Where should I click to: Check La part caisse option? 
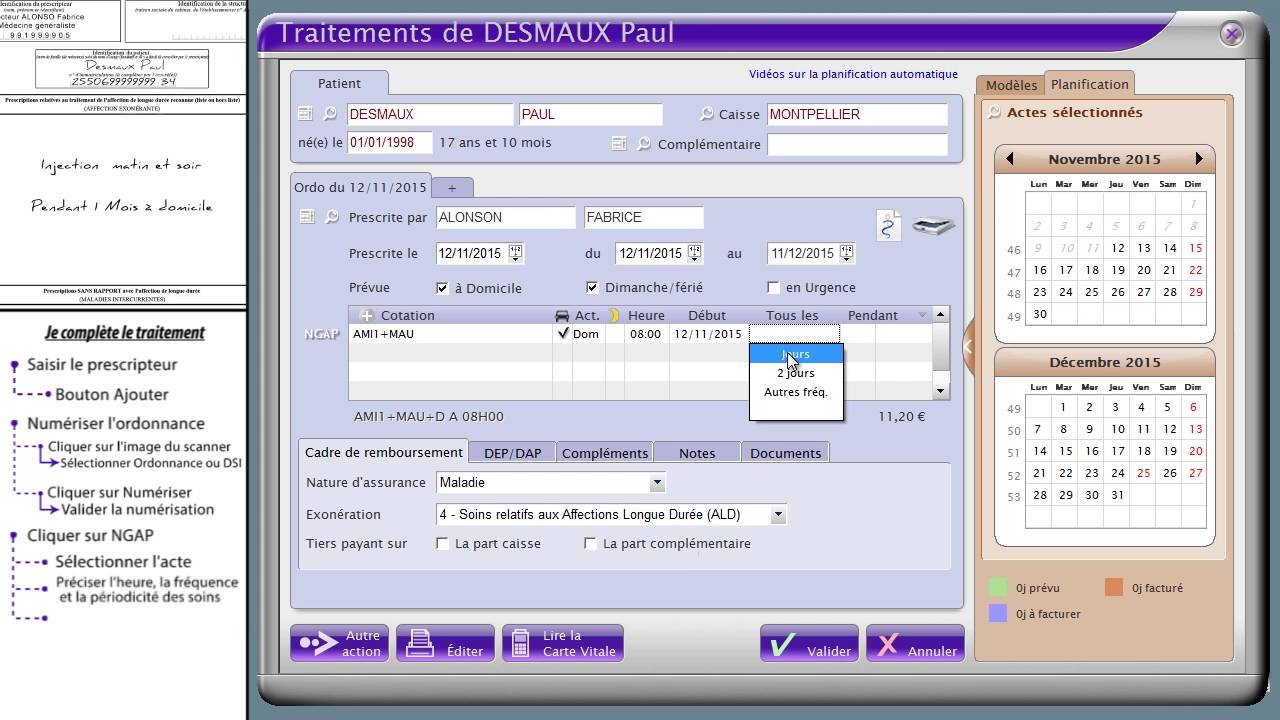click(442, 544)
